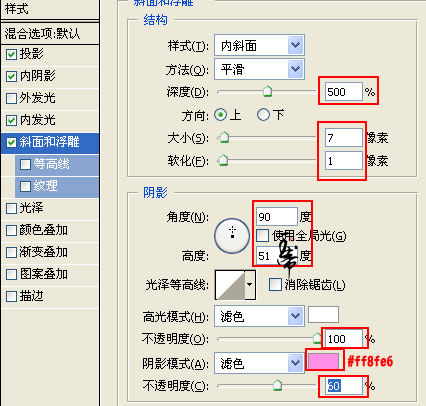The height and width of the screenshot is (406, 426).
Task: Select the 投影 row label
Action: coord(31,54)
